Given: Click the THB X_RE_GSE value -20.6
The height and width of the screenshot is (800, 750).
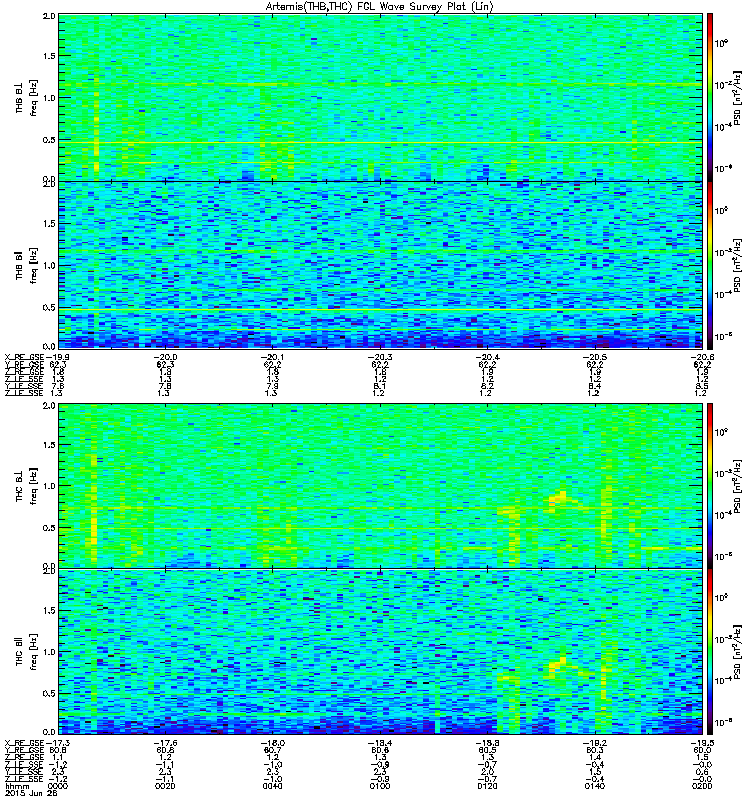Looking at the screenshot, I should click(702, 357).
